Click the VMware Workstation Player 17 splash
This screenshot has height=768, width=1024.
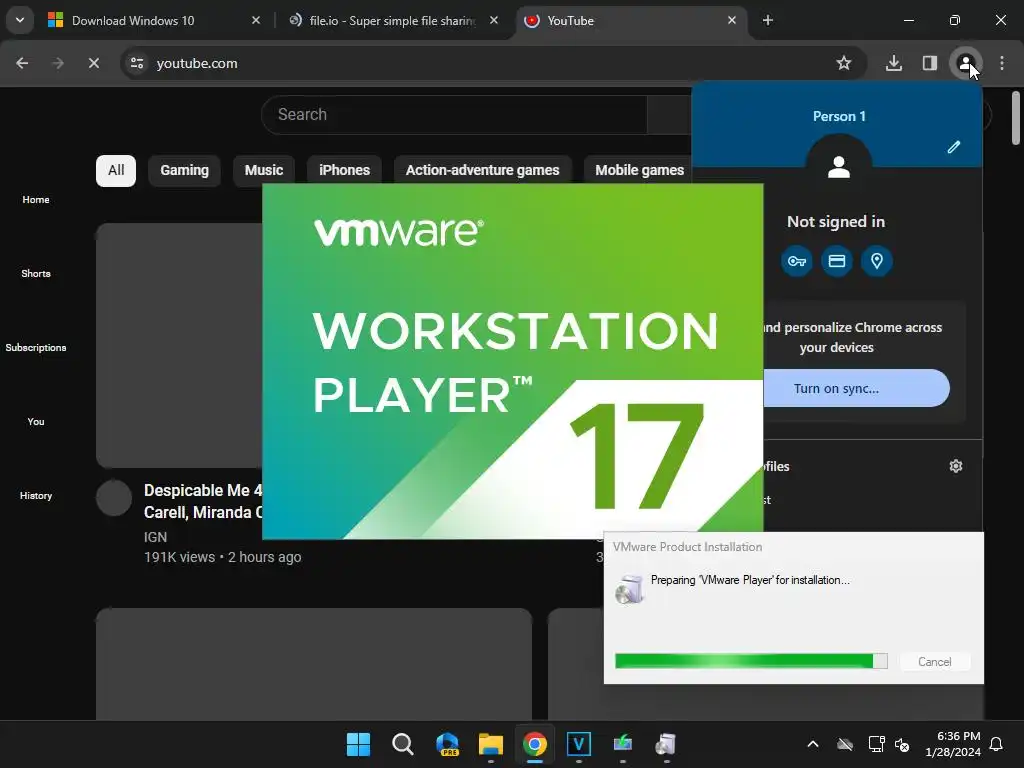click(x=513, y=361)
